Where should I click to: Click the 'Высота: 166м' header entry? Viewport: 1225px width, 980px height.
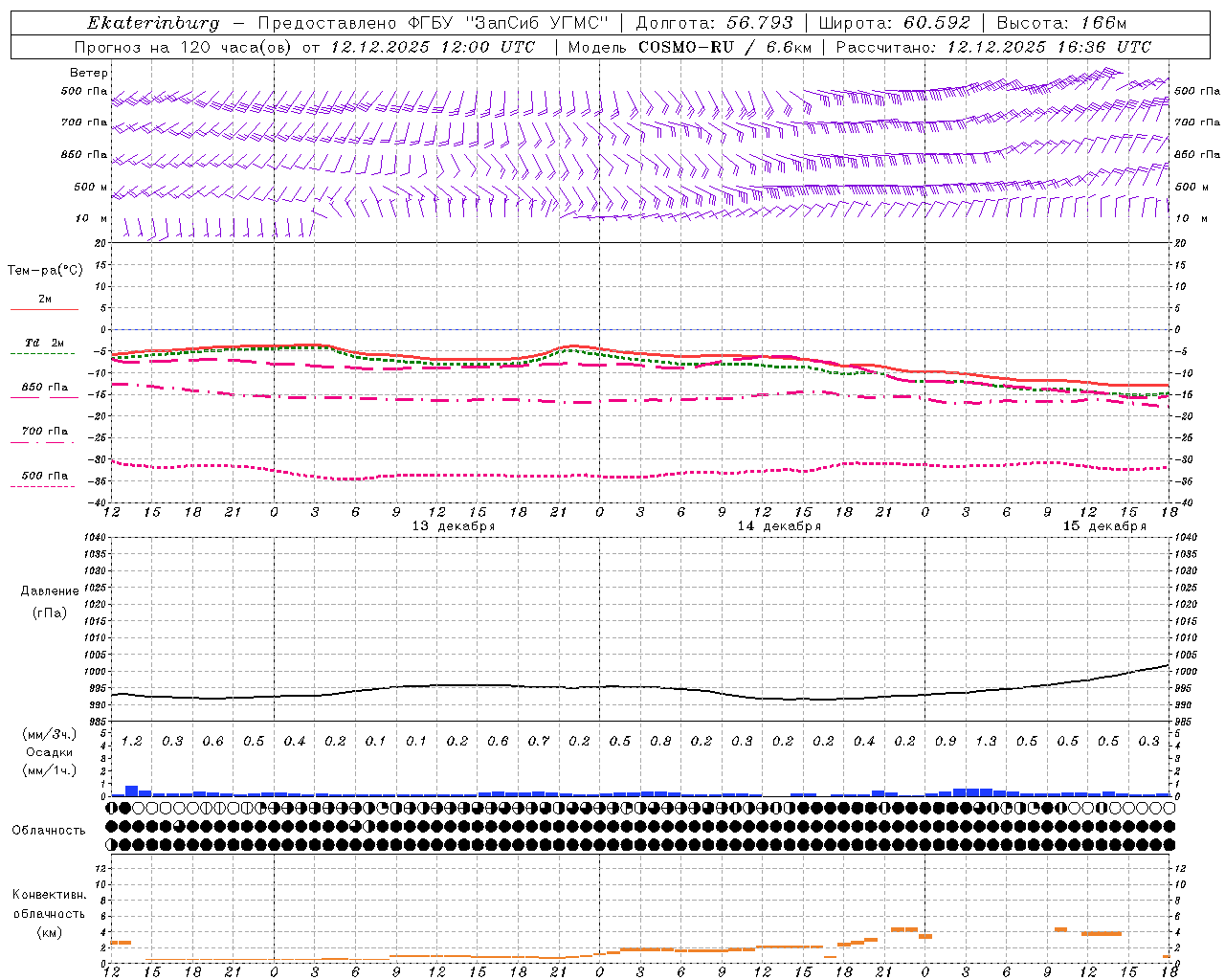pos(1062,23)
